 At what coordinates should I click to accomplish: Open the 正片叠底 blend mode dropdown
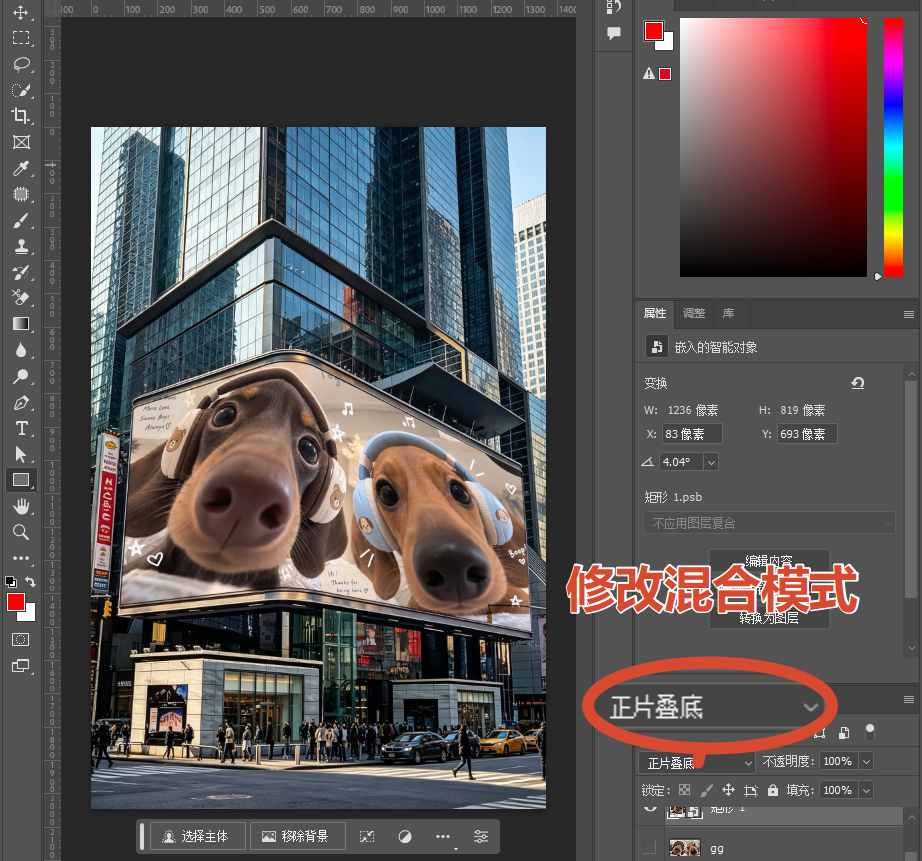coord(696,763)
